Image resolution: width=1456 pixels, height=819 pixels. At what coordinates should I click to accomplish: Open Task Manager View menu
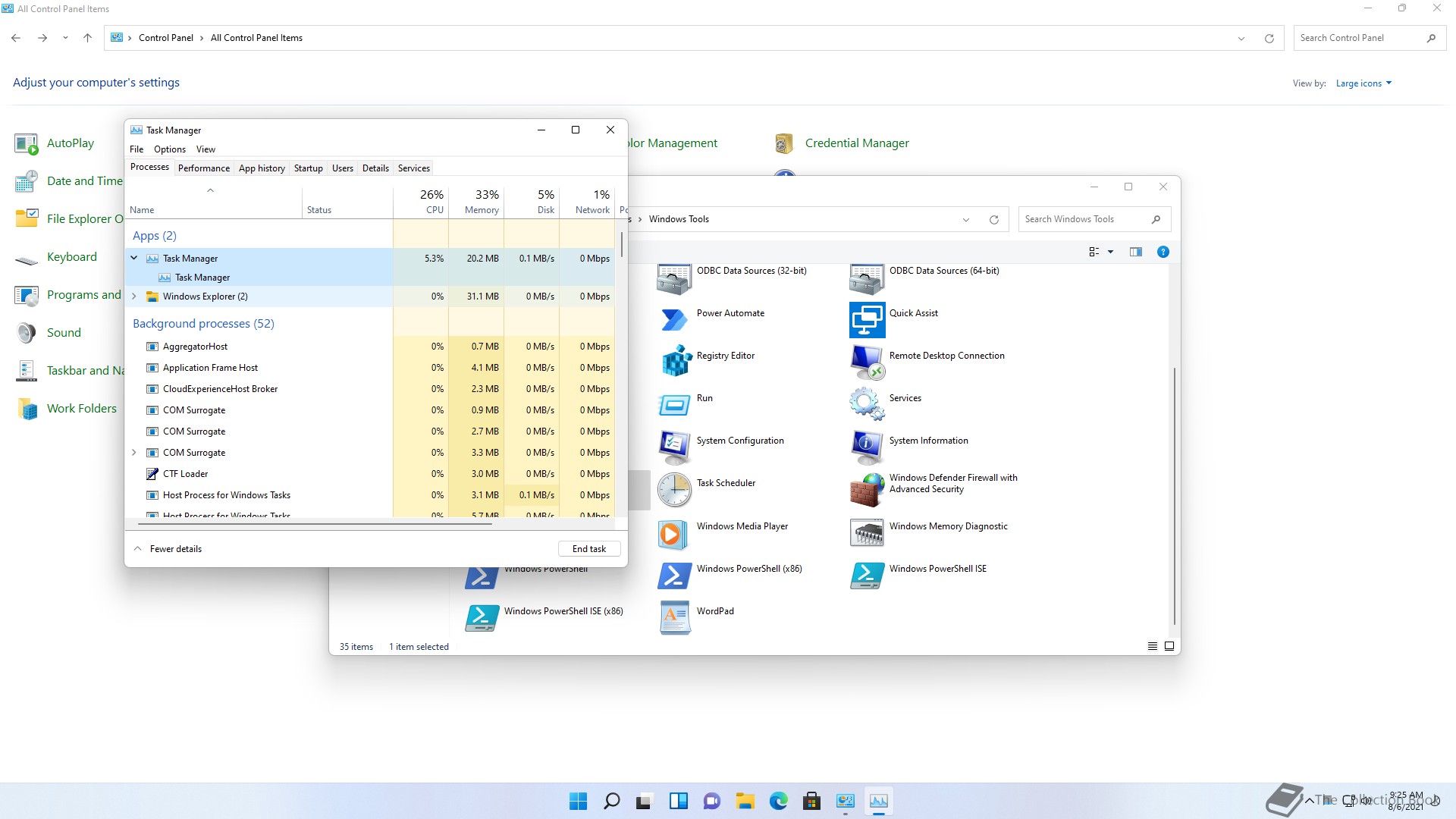click(206, 149)
